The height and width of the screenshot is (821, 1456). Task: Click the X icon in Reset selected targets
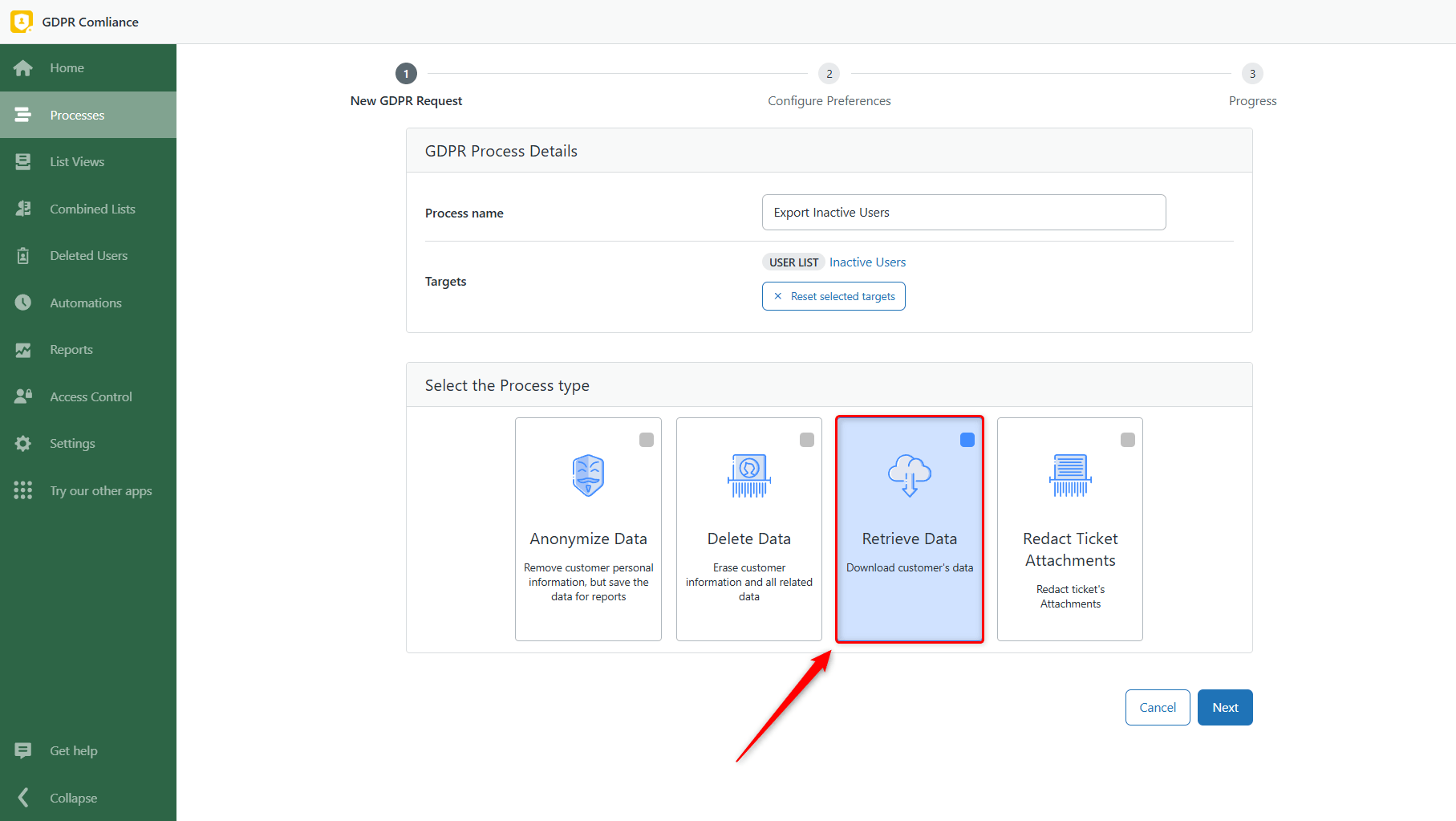(777, 296)
